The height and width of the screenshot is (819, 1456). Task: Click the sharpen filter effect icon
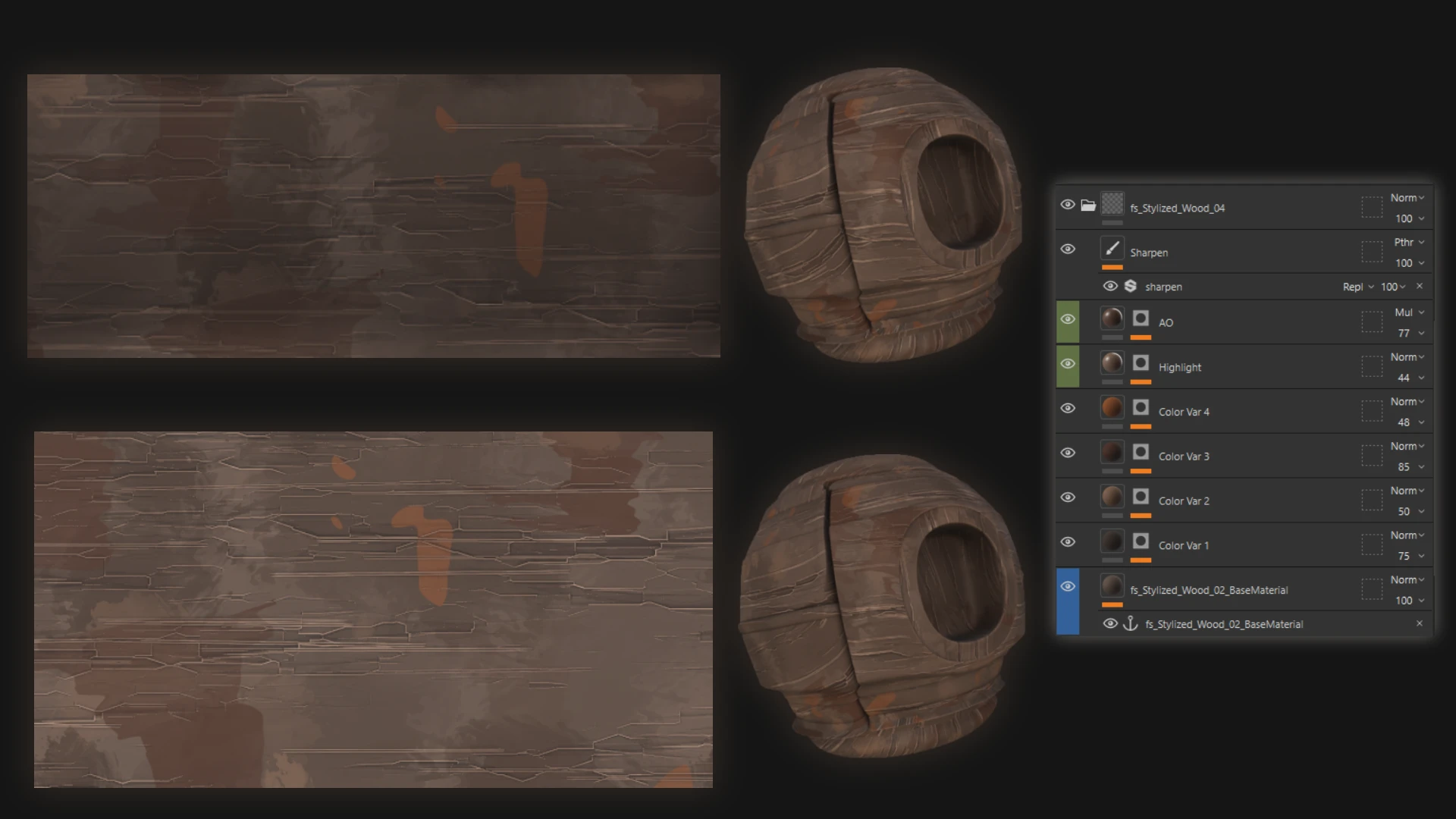[1131, 286]
